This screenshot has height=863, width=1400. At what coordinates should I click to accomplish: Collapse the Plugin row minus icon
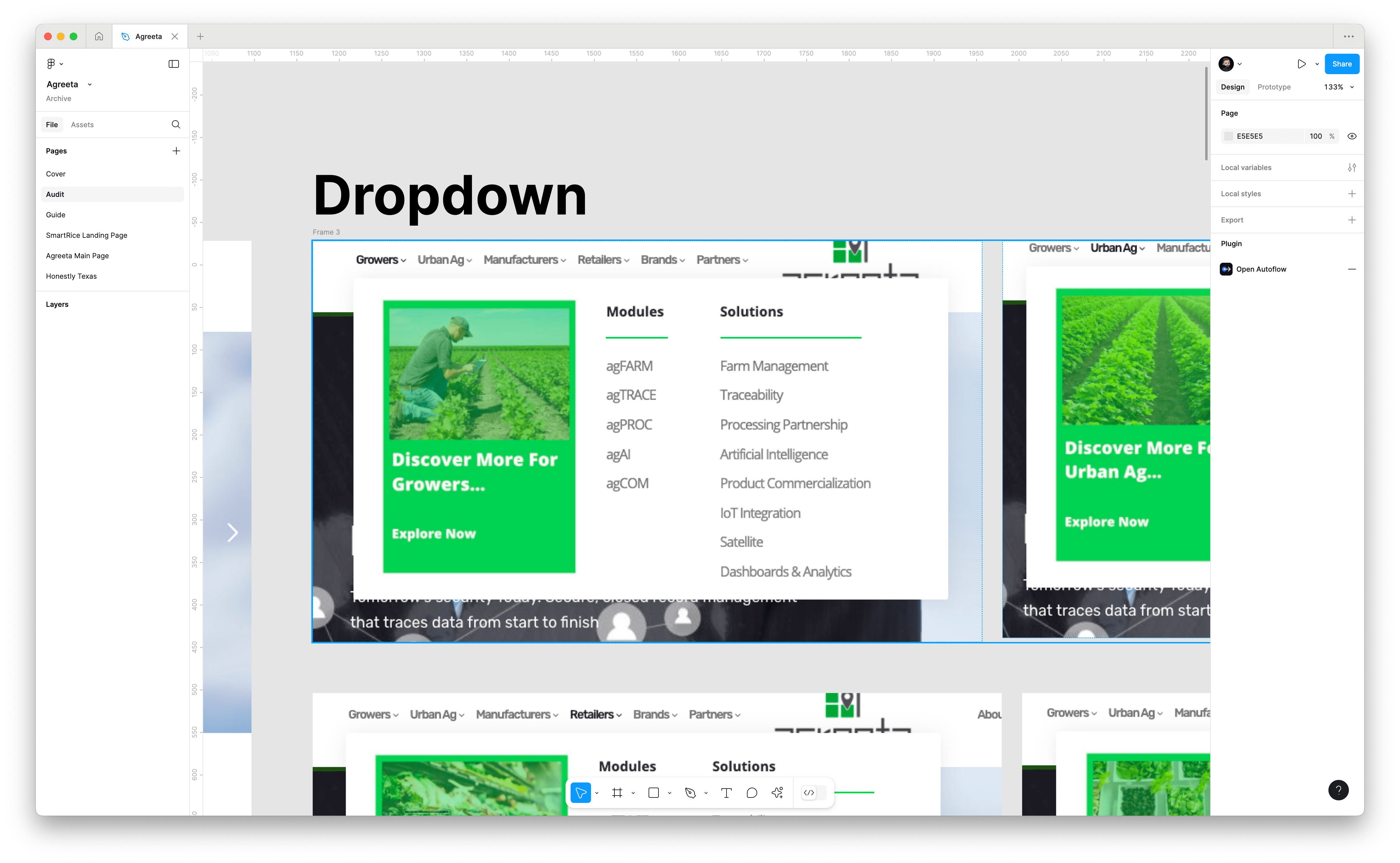click(1351, 269)
